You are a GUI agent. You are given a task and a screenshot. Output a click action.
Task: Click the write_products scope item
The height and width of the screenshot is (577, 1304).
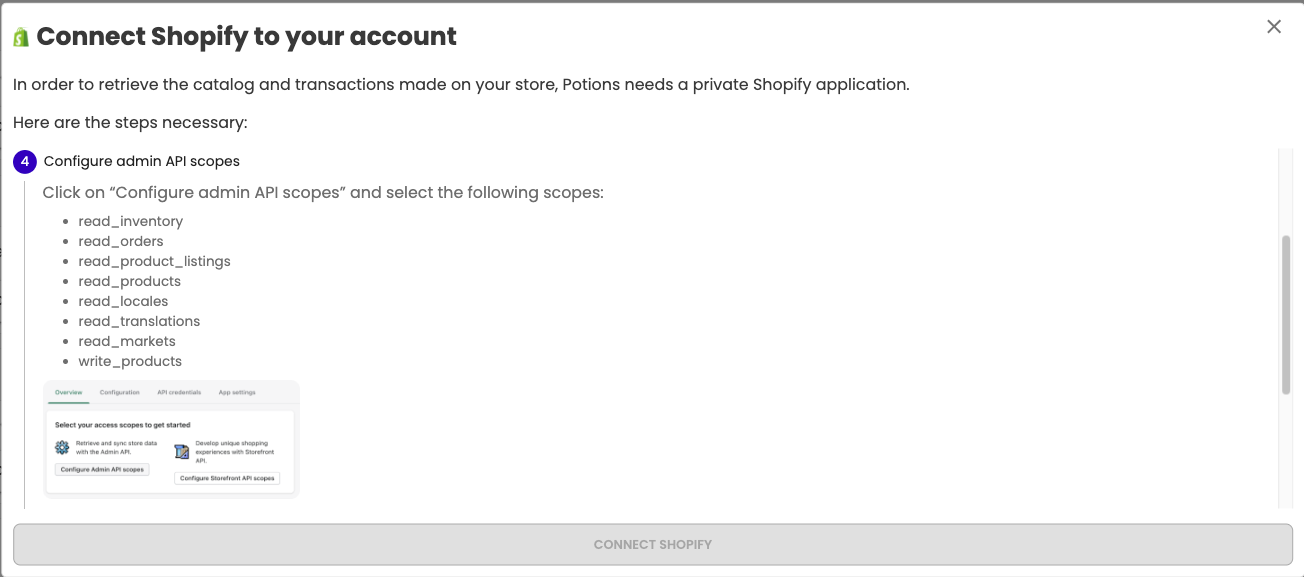[x=130, y=361]
